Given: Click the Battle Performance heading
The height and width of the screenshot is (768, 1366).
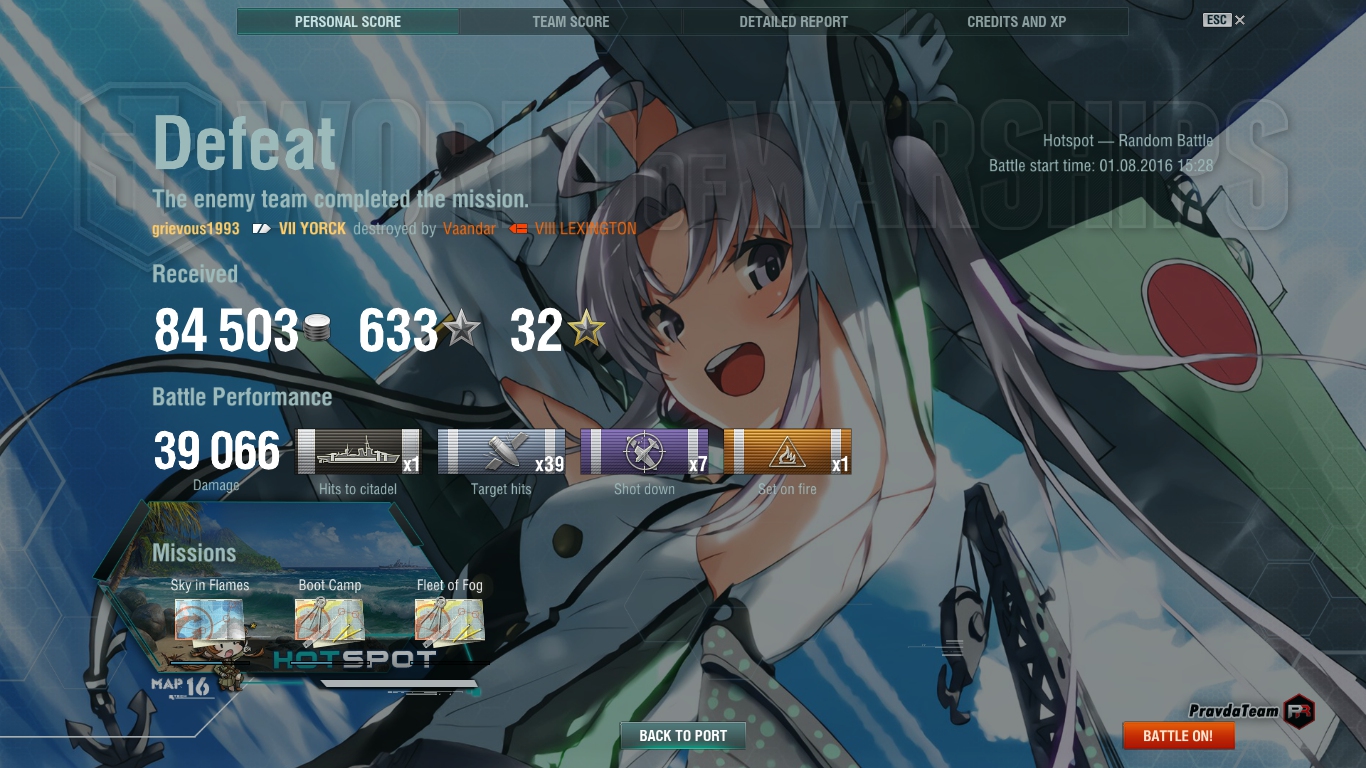Looking at the screenshot, I should pyautogui.click(x=242, y=398).
